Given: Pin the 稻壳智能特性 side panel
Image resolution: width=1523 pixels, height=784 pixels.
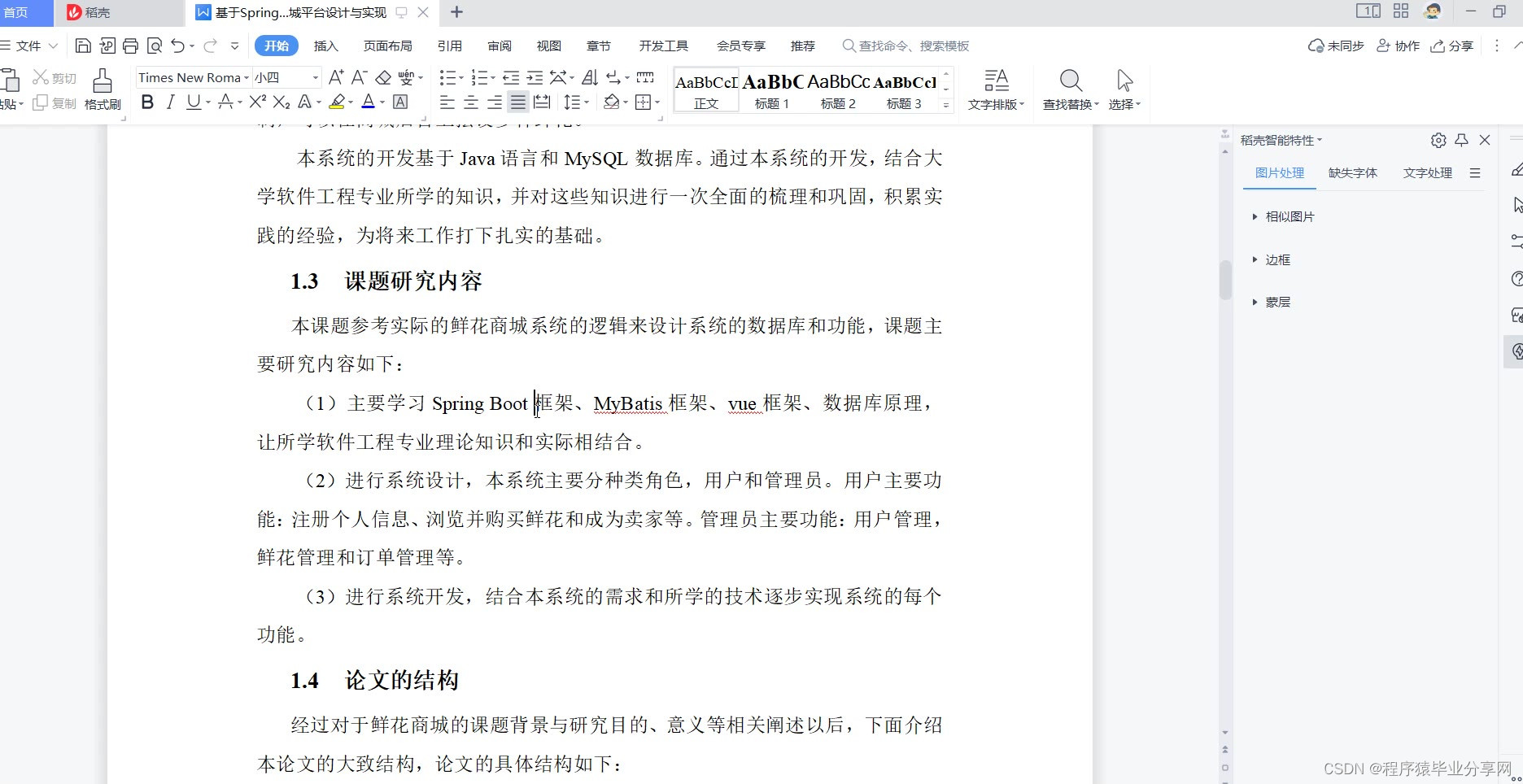Looking at the screenshot, I should click(1462, 140).
